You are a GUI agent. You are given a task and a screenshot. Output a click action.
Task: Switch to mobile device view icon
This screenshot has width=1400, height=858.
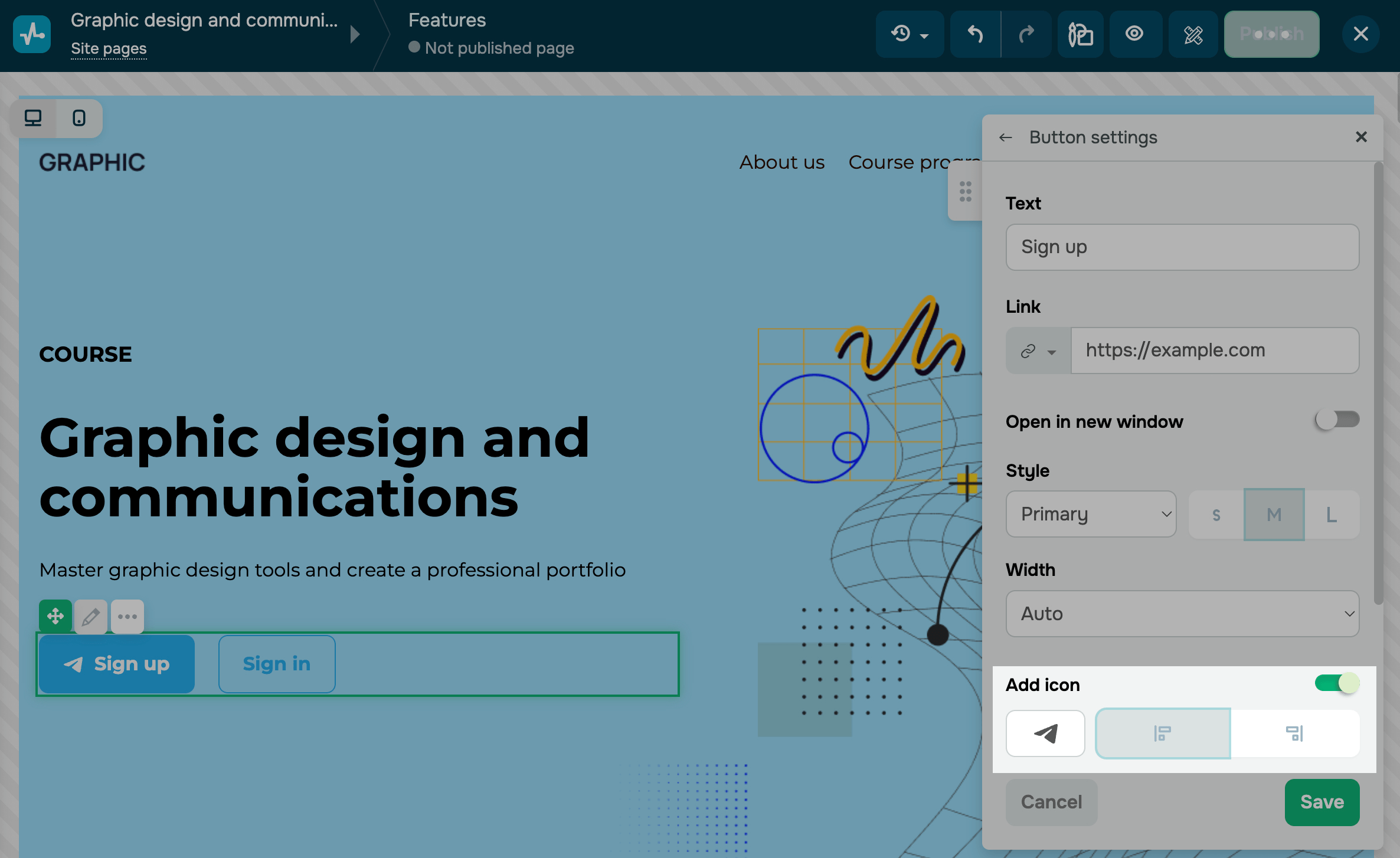point(79,118)
